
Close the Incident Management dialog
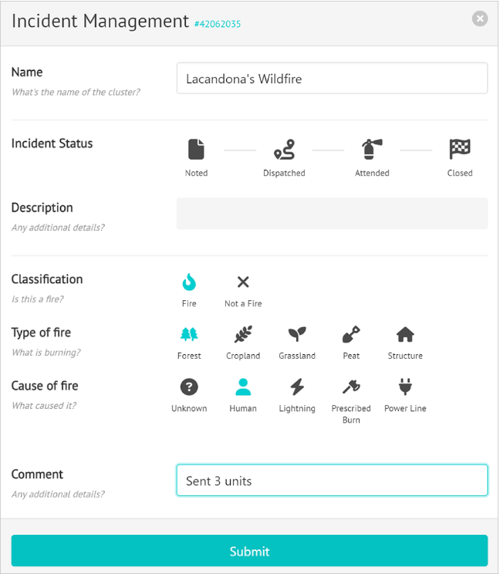[x=480, y=19]
